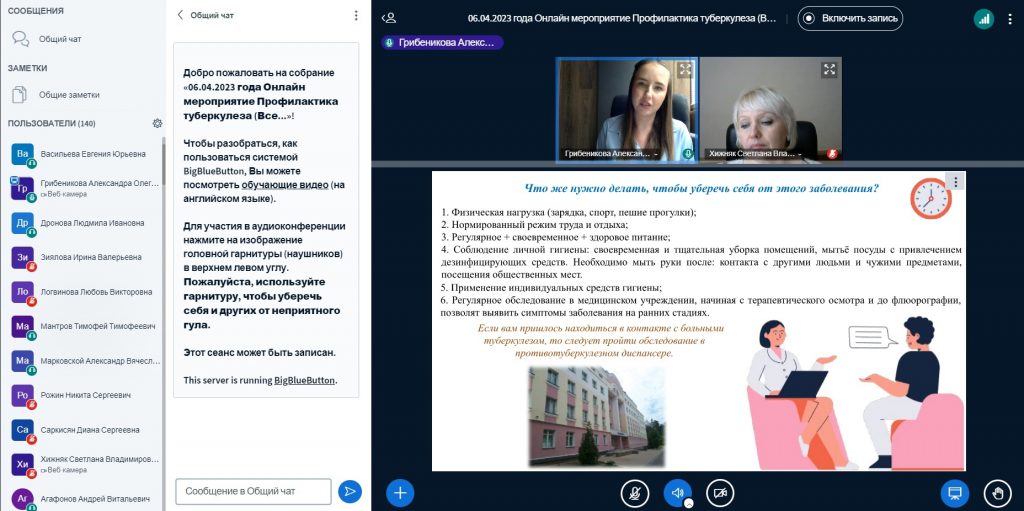Open Общие заметки notes icon
Image resolution: width=1024 pixels, height=511 pixels.
(20, 94)
